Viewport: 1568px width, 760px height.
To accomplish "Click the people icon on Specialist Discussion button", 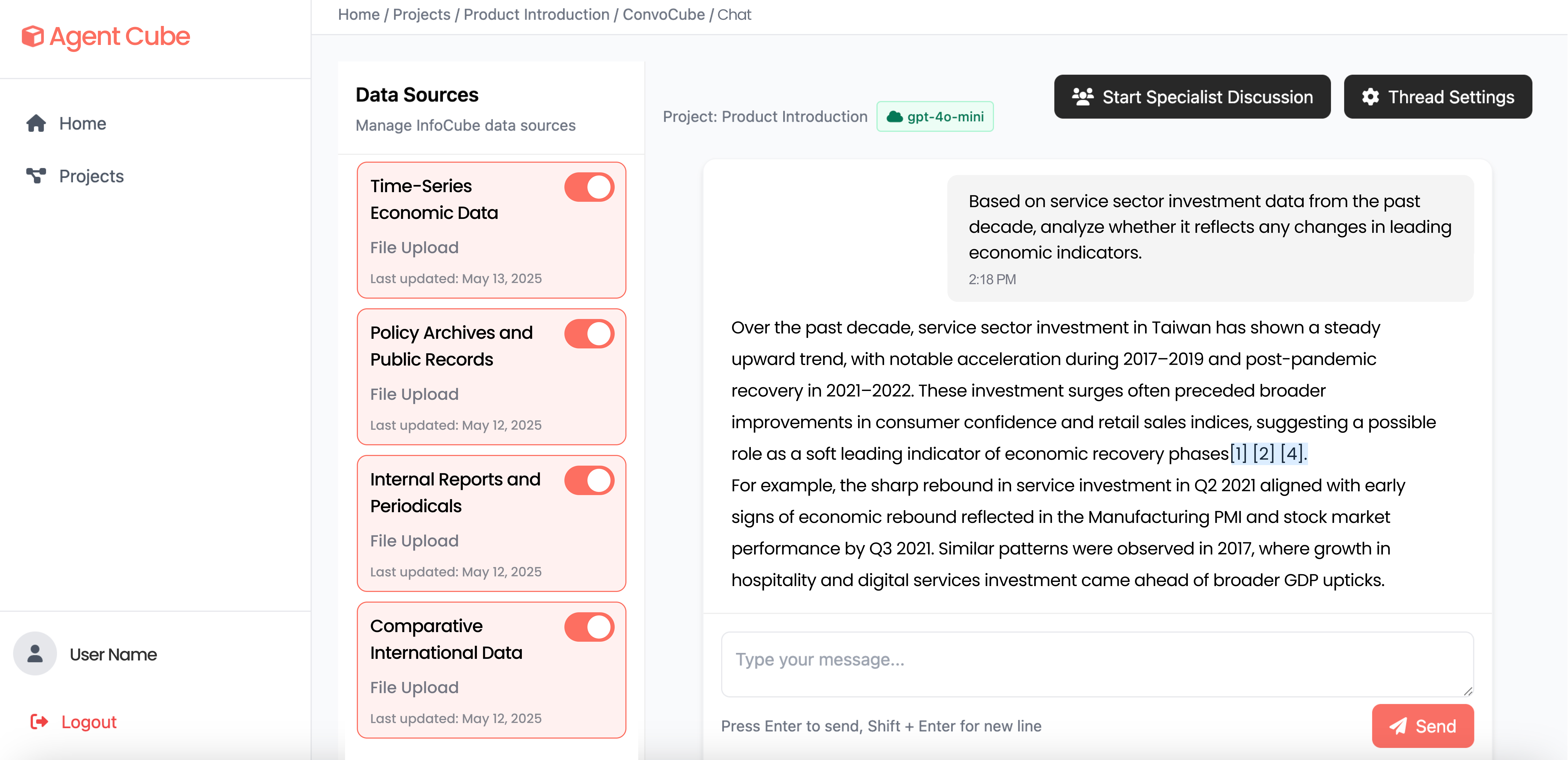I will coord(1082,97).
